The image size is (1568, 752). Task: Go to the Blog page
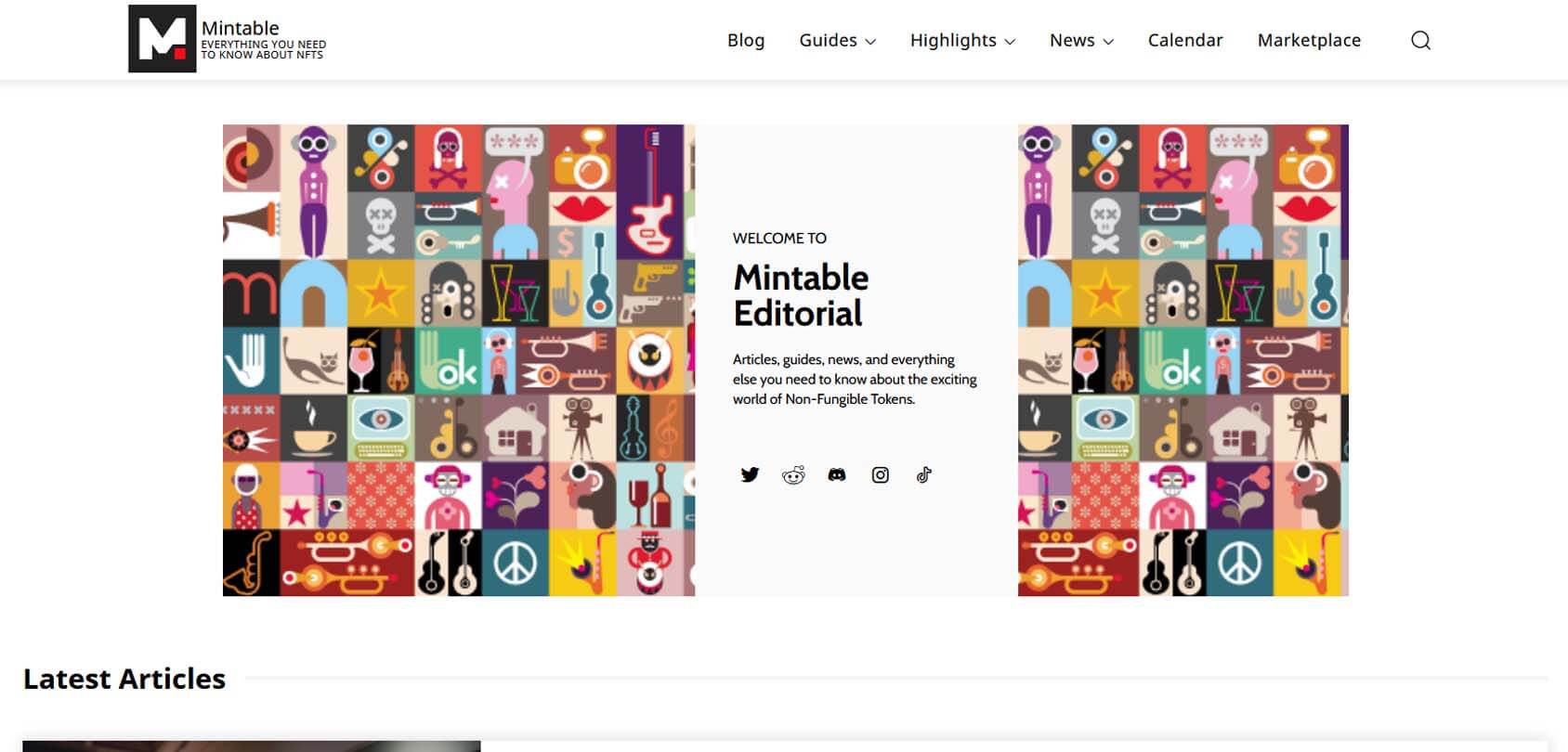(746, 40)
